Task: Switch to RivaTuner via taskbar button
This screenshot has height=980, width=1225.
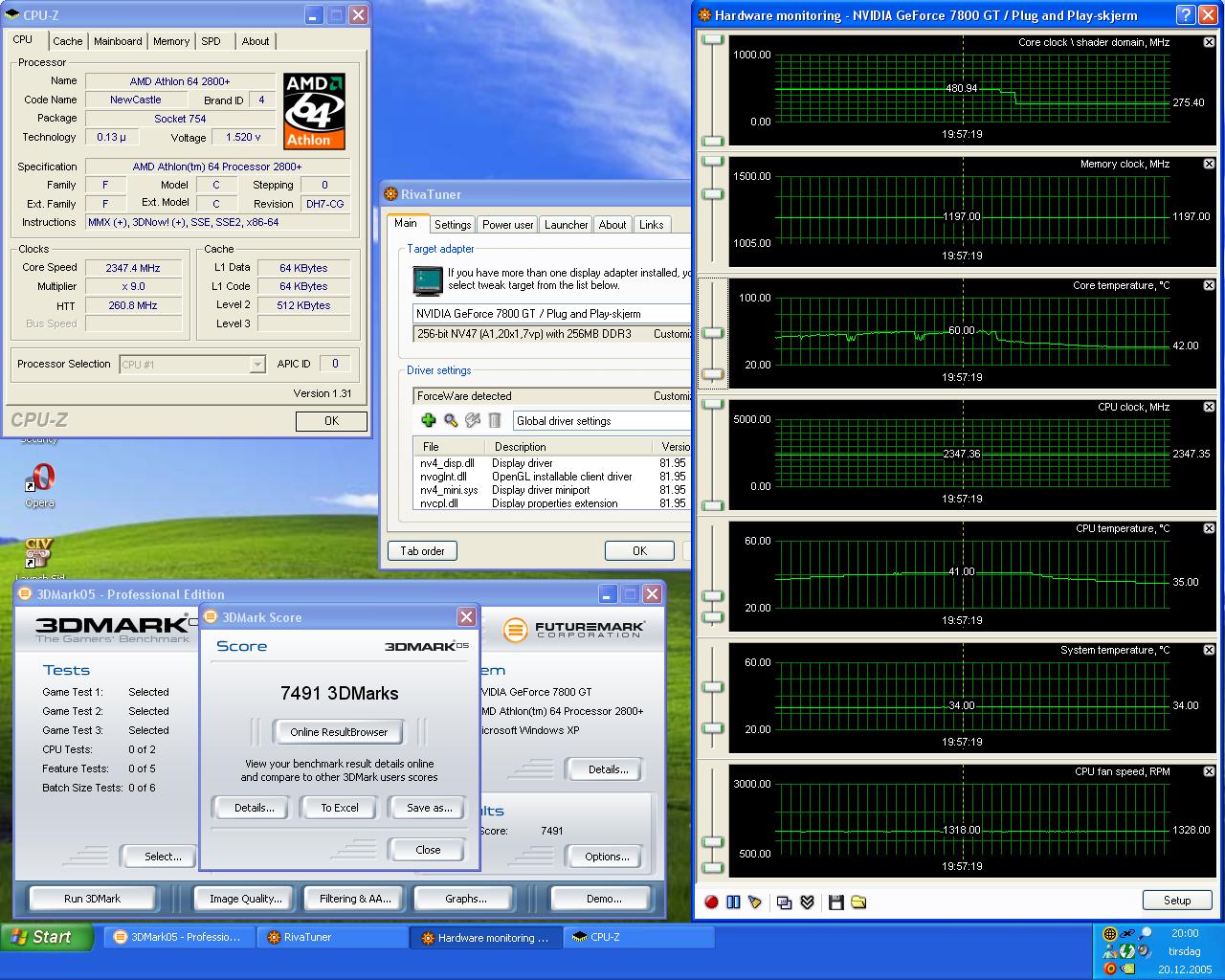Action: coord(332,937)
